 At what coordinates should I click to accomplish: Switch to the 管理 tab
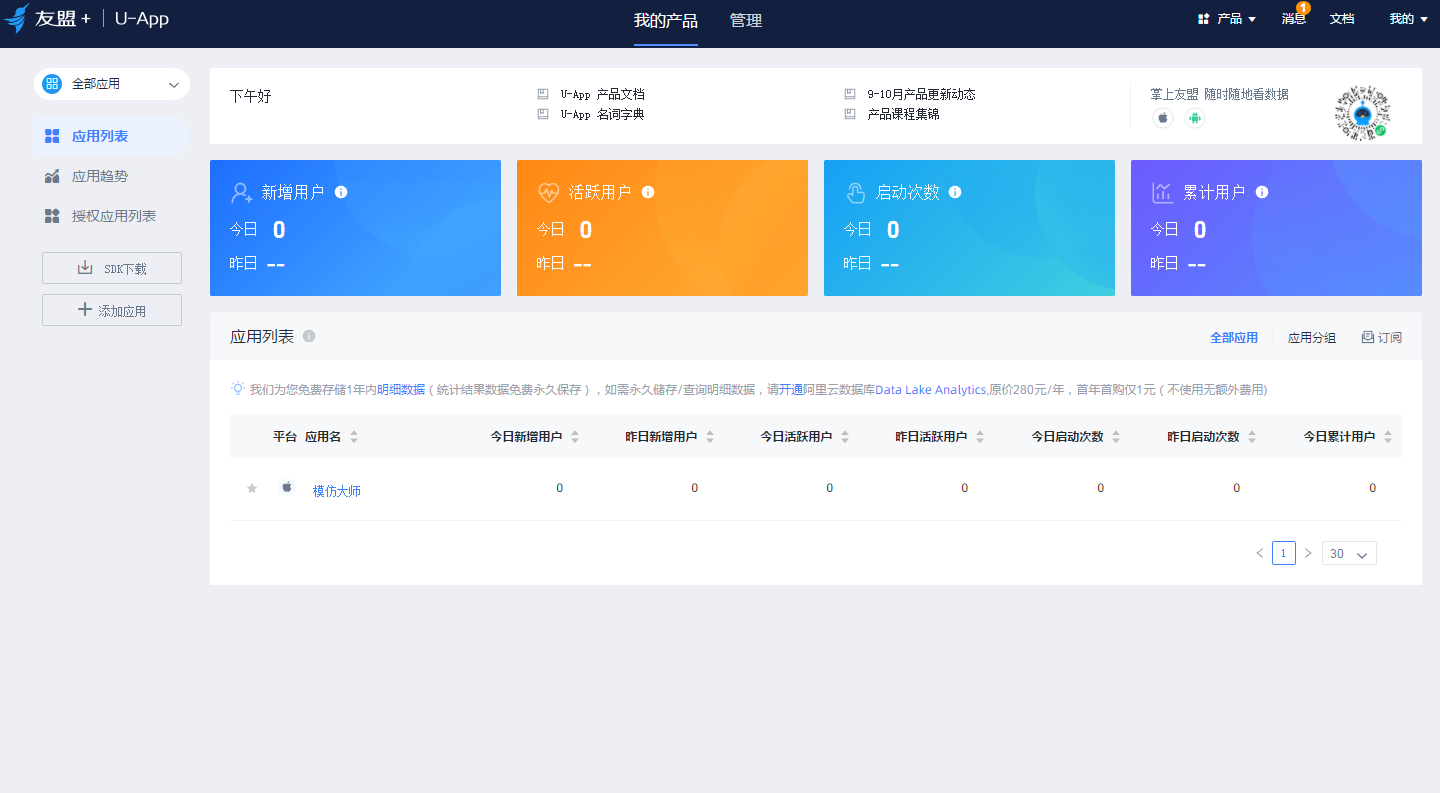[x=746, y=20]
